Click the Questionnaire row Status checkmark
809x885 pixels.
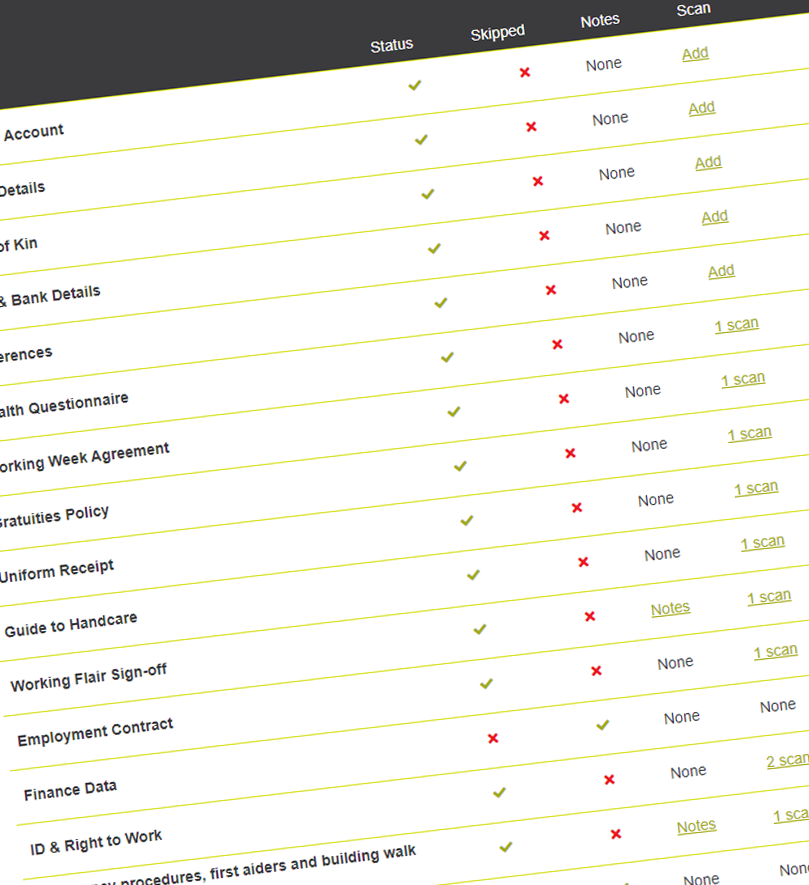click(447, 357)
